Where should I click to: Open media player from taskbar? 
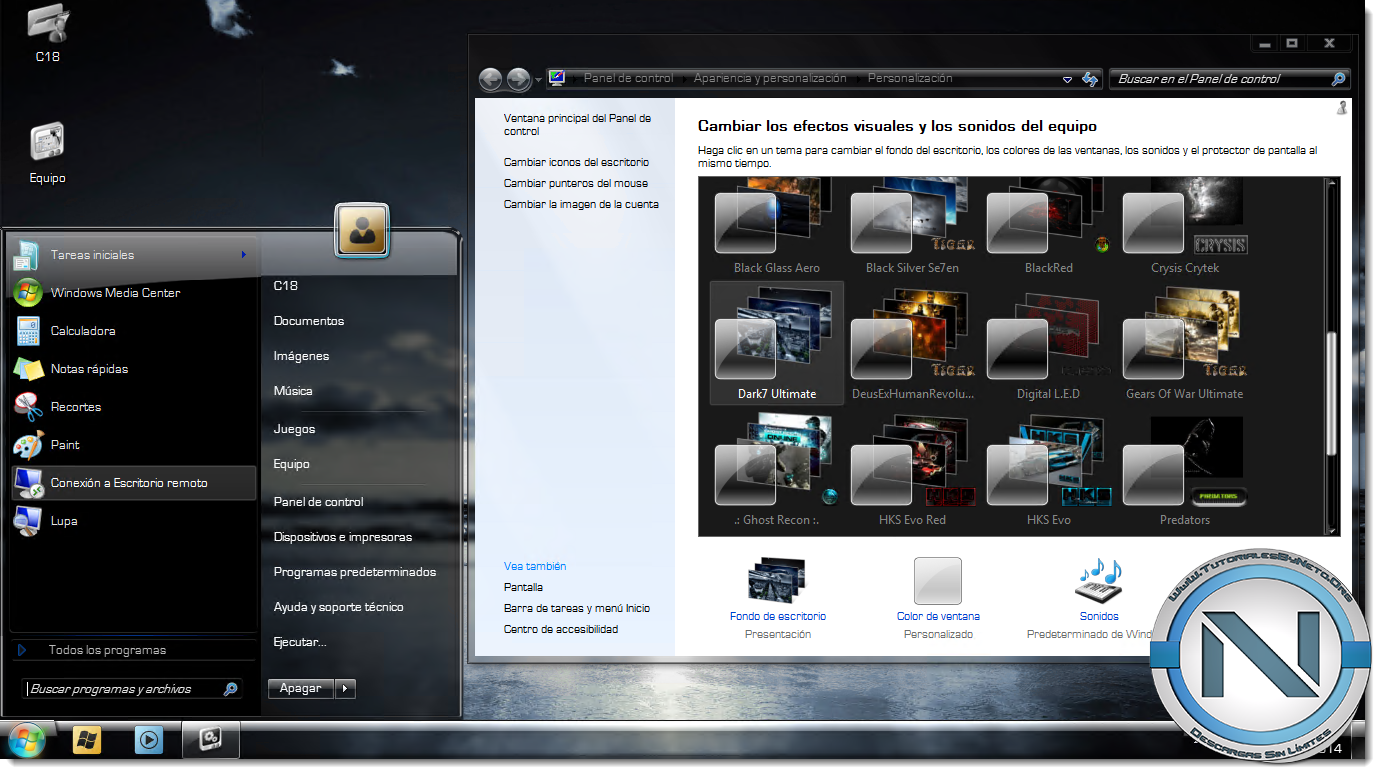point(149,741)
